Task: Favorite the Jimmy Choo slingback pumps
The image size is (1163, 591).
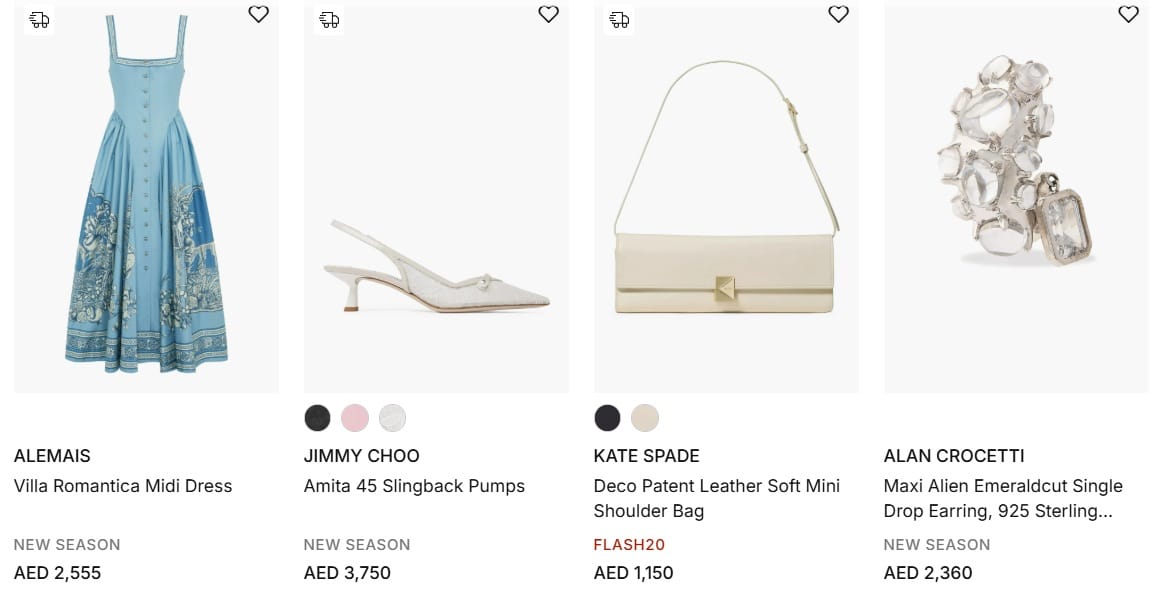Action: coord(548,14)
